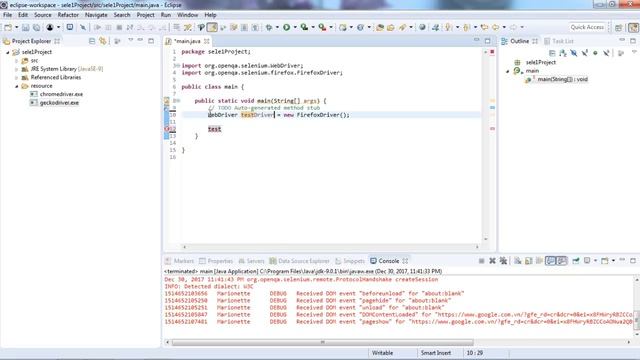Click the Open Task folder icon
Screen dimensions: 640x360
click(x=391, y=27)
